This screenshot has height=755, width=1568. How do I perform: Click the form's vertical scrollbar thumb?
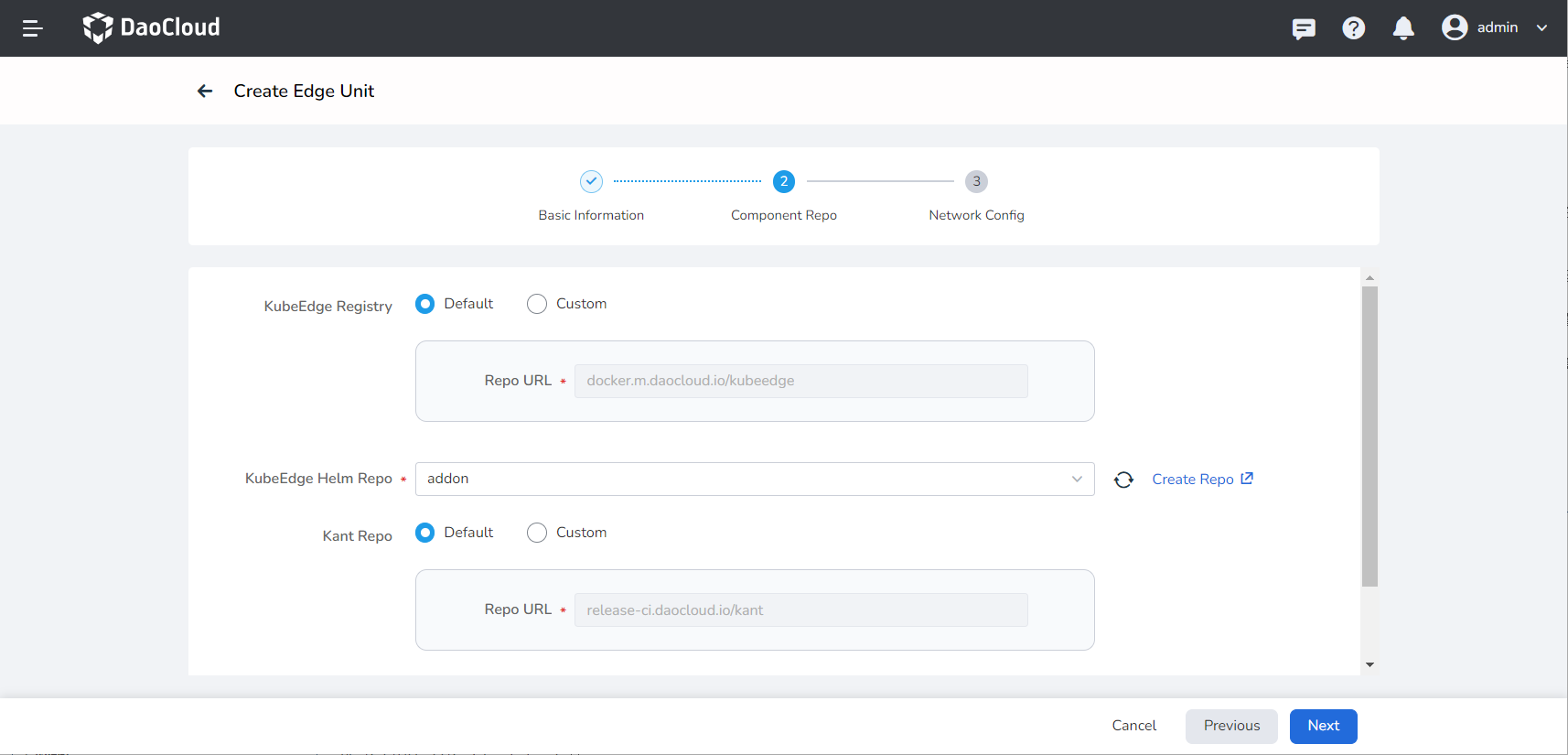(x=1369, y=437)
